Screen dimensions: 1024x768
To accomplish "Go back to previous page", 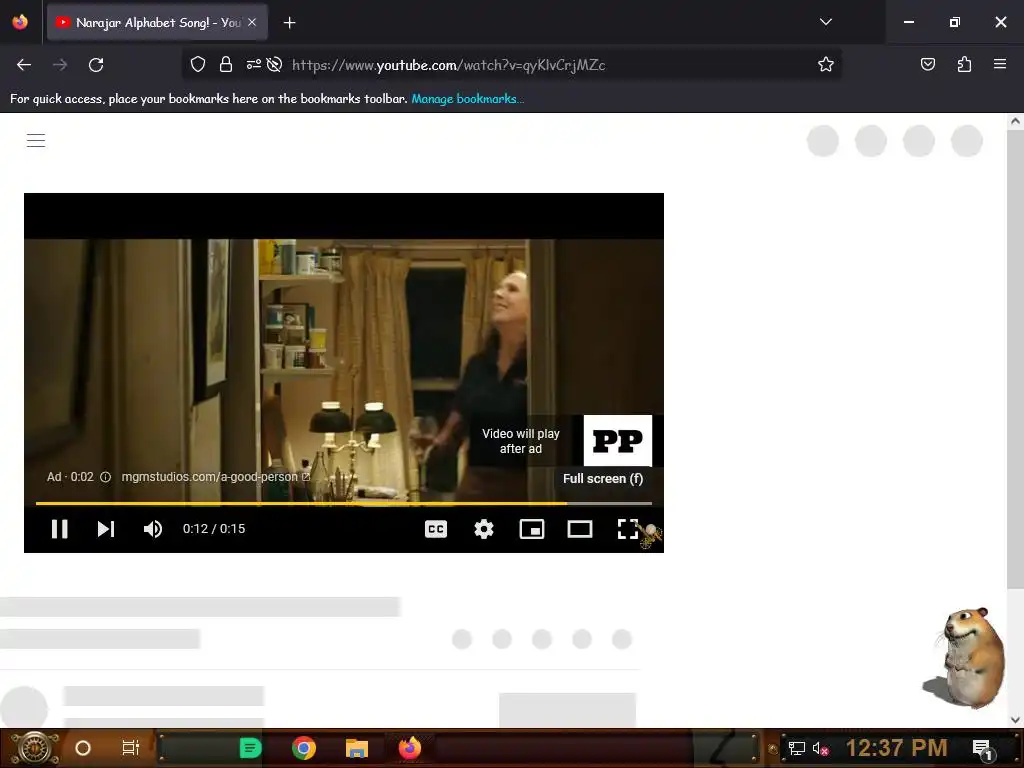I will pyautogui.click(x=24, y=65).
